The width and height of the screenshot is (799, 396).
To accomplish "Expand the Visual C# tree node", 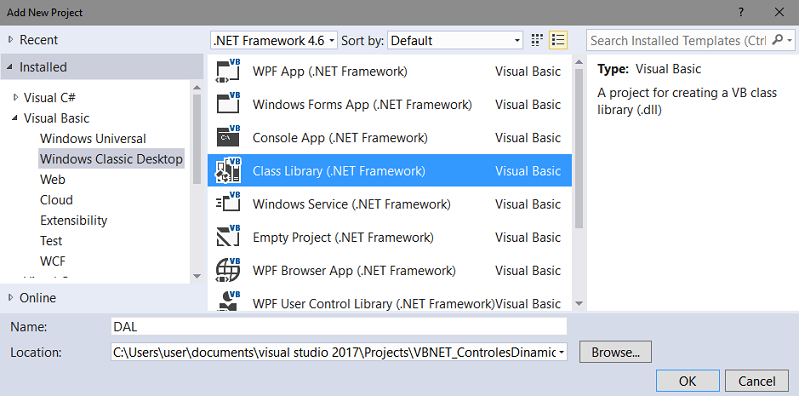I will click(x=16, y=97).
